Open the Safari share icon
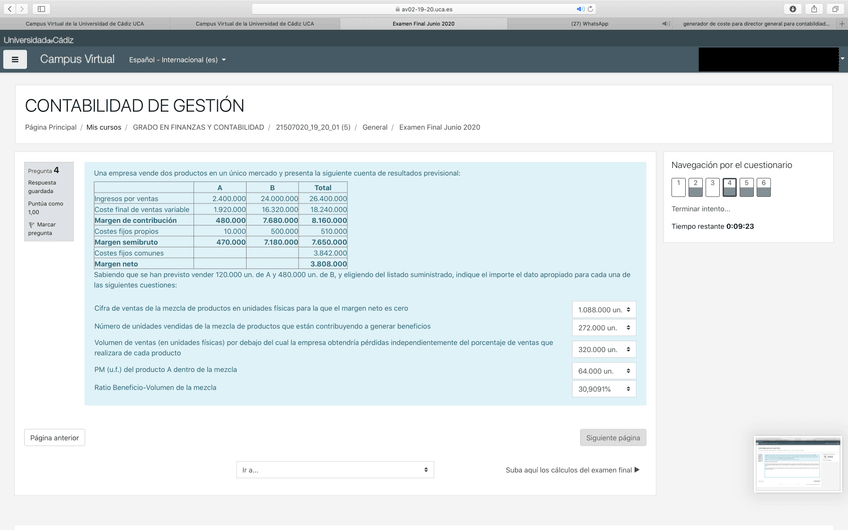This screenshot has height=530, width=848. (x=814, y=9)
